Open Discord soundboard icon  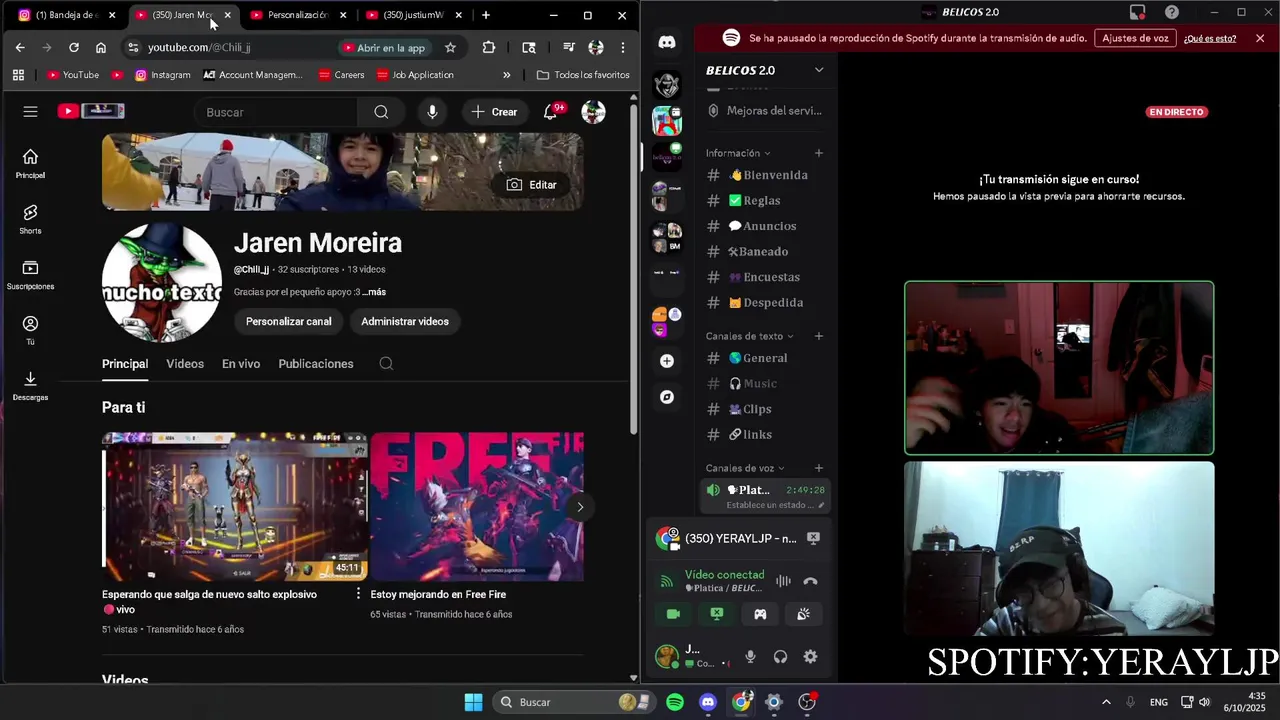click(803, 614)
